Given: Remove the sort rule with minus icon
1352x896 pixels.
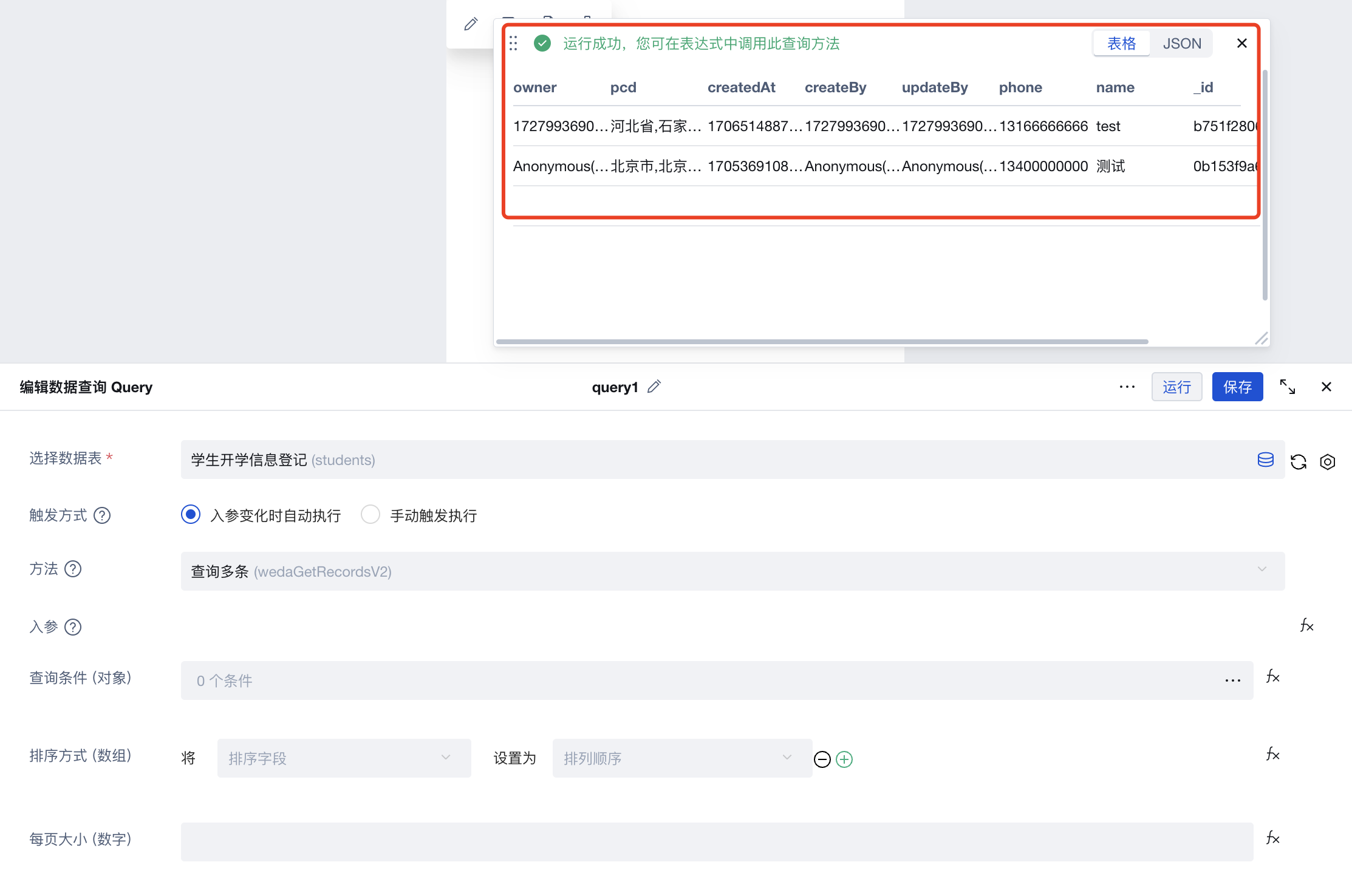Looking at the screenshot, I should click(x=822, y=759).
